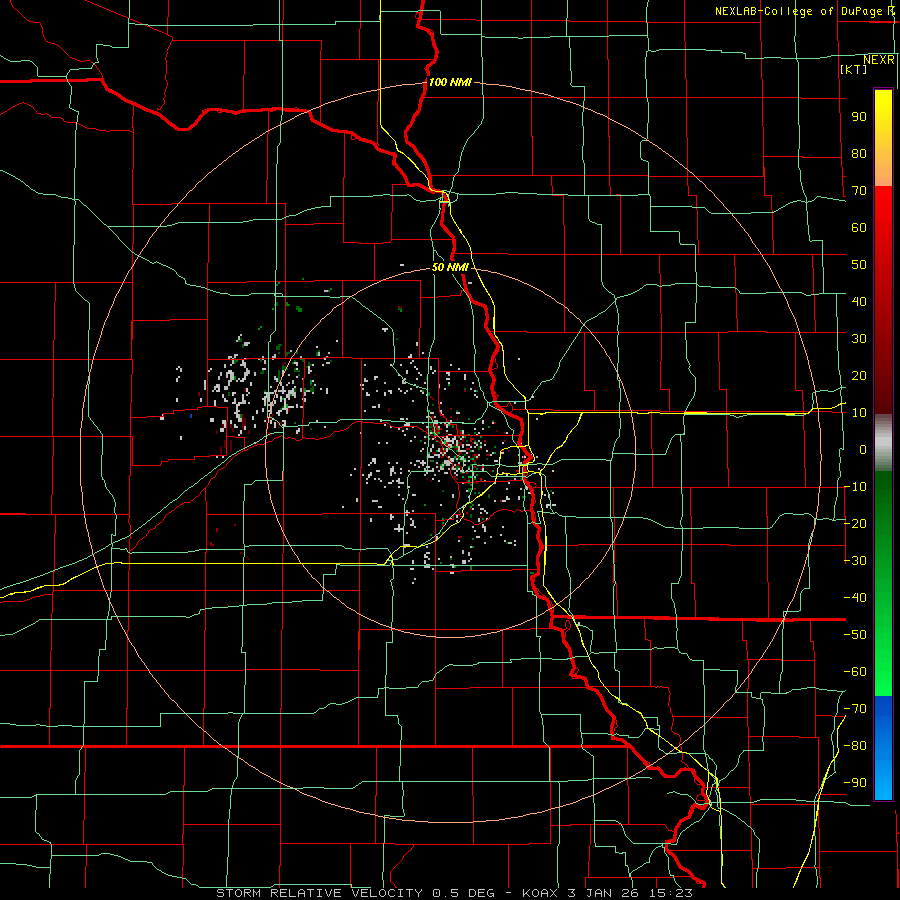Viewport: 900px width, 900px height.
Task: Click the 0 knot scale label
Action: click(x=863, y=449)
